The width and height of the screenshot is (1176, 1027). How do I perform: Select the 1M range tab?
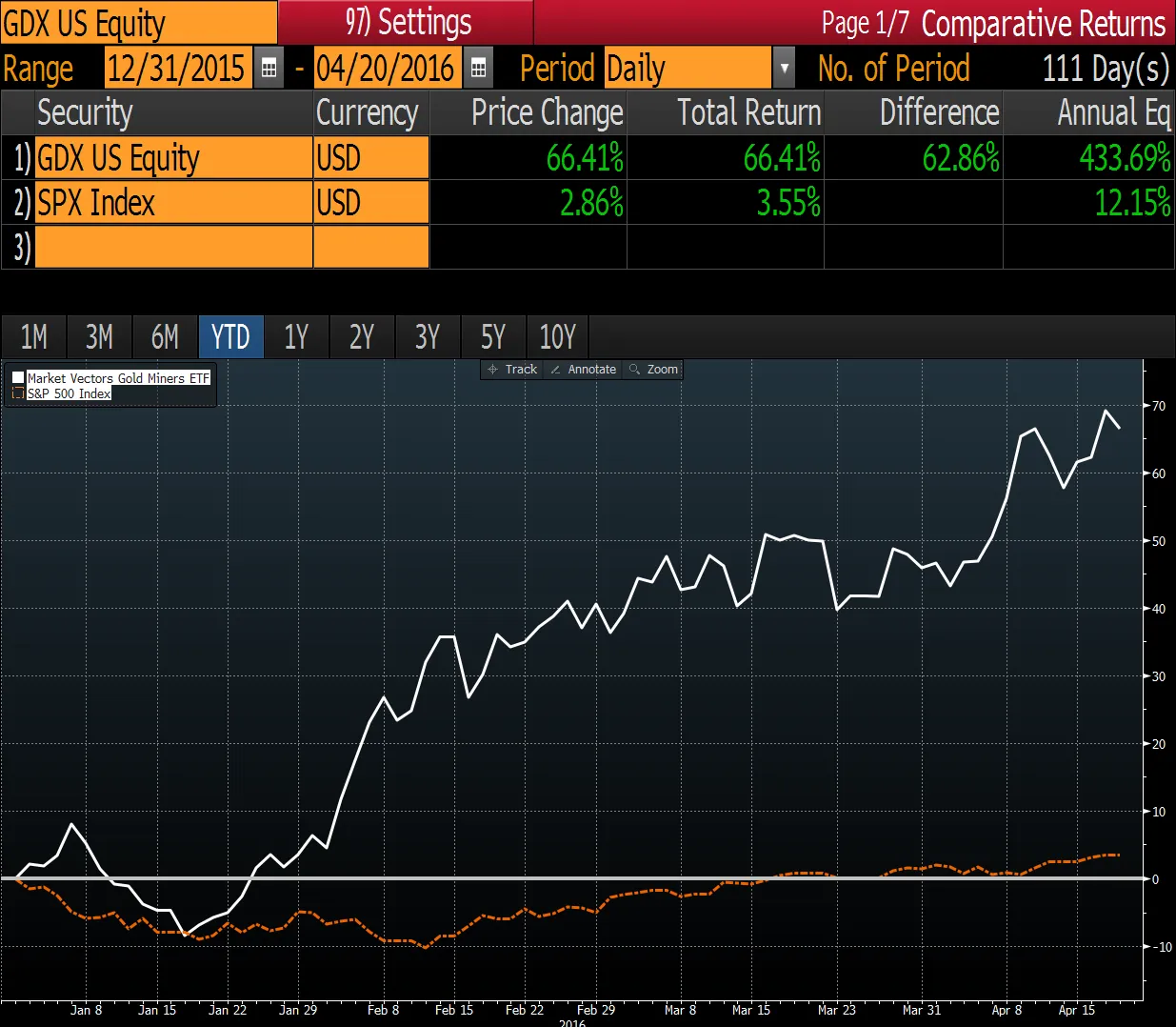(33, 337)
